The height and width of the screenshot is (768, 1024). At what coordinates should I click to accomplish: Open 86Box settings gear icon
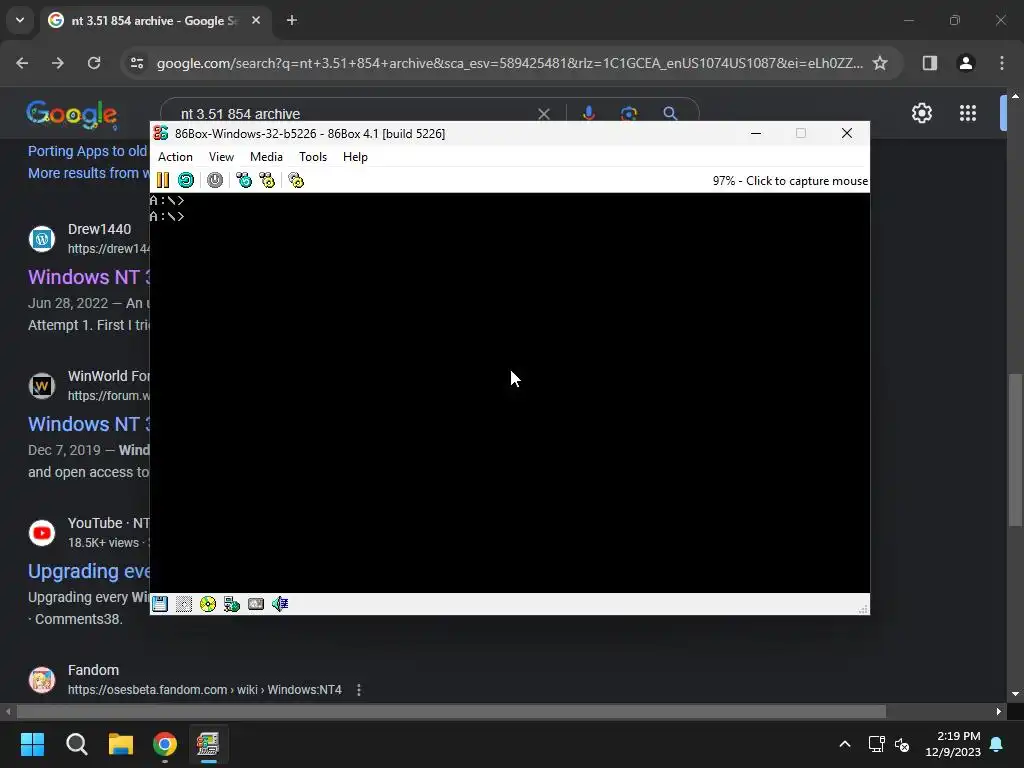[x=296, y=180]
